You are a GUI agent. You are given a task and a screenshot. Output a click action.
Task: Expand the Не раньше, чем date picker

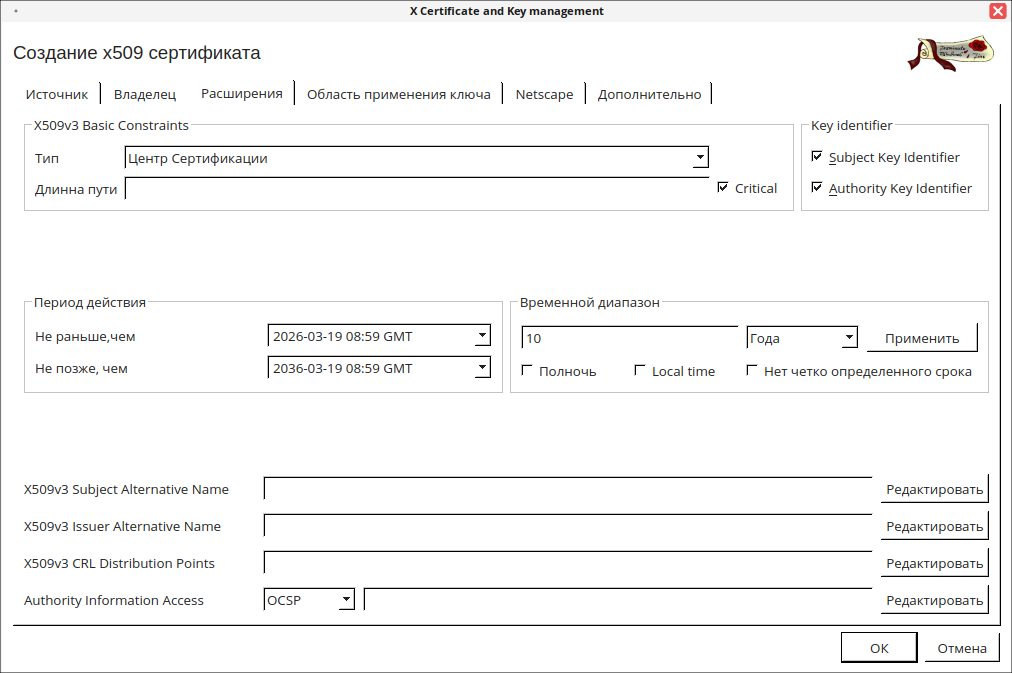tap(482, 337)
